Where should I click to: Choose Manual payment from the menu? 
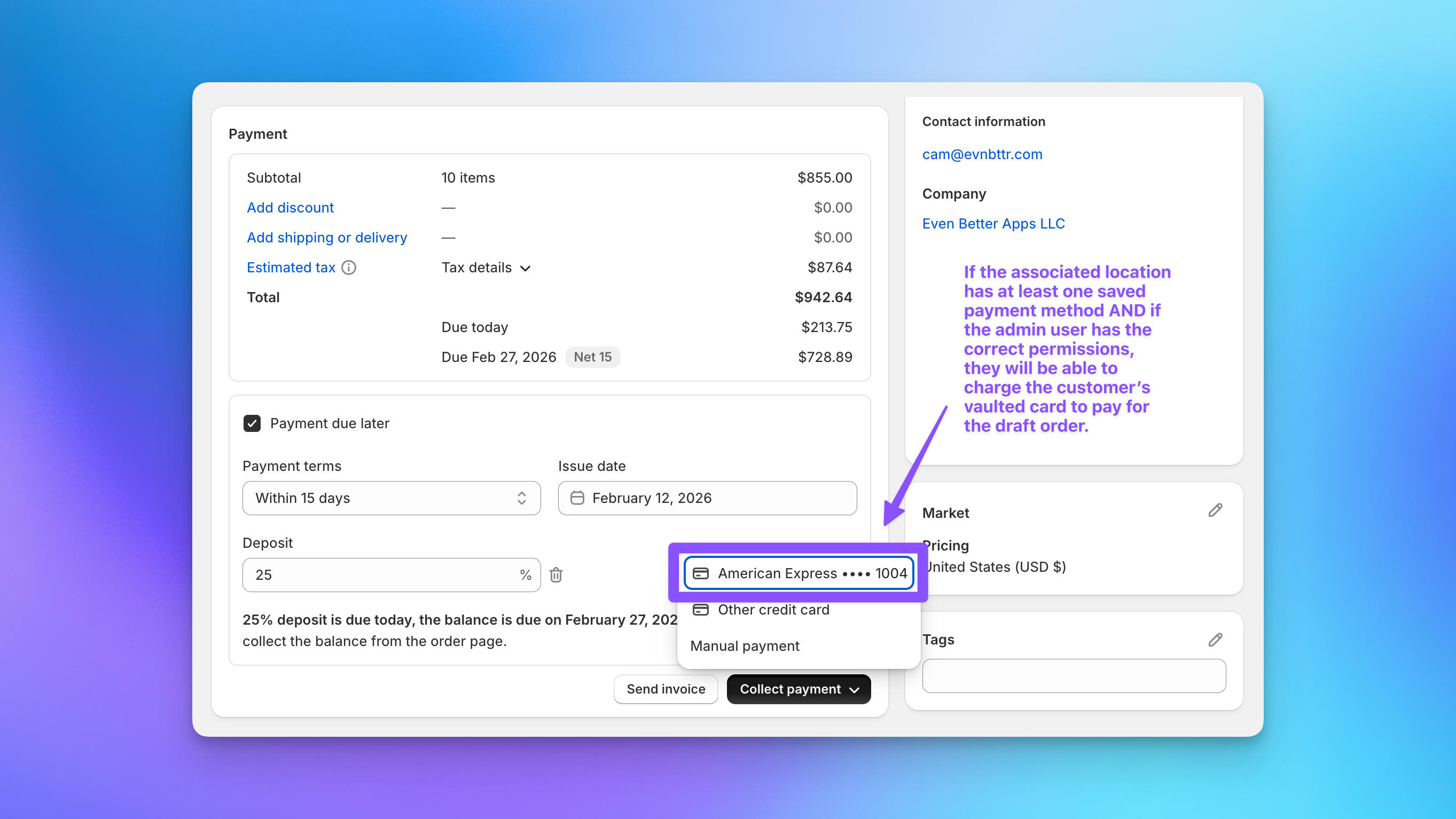click(745, 645)
